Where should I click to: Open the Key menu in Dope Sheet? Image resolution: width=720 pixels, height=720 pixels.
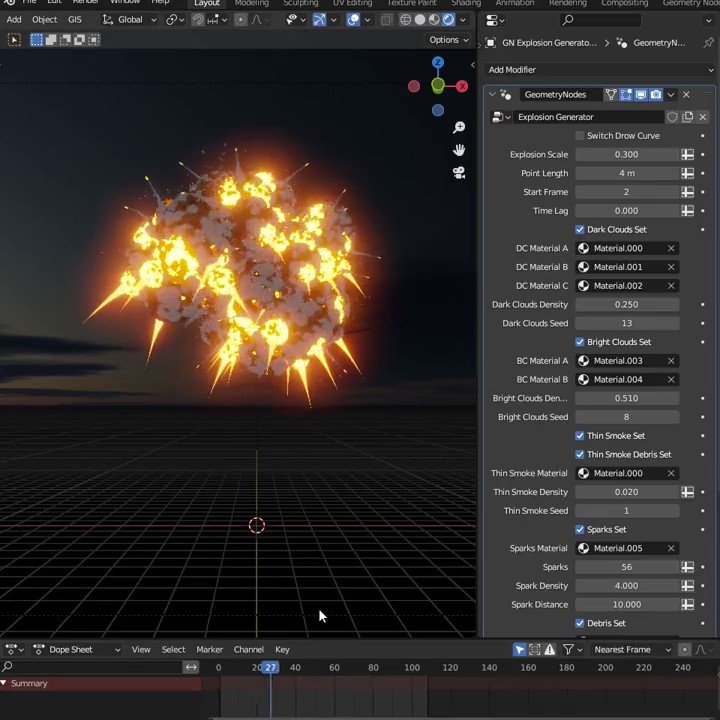tap(282, 649)
